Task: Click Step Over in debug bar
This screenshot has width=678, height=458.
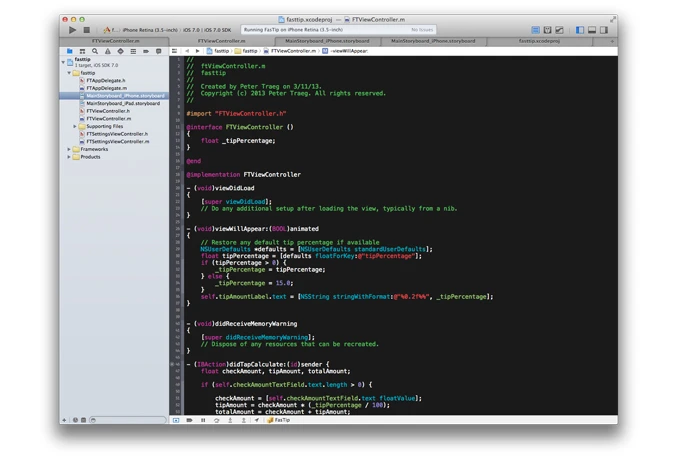Action: tap(217, 420)
